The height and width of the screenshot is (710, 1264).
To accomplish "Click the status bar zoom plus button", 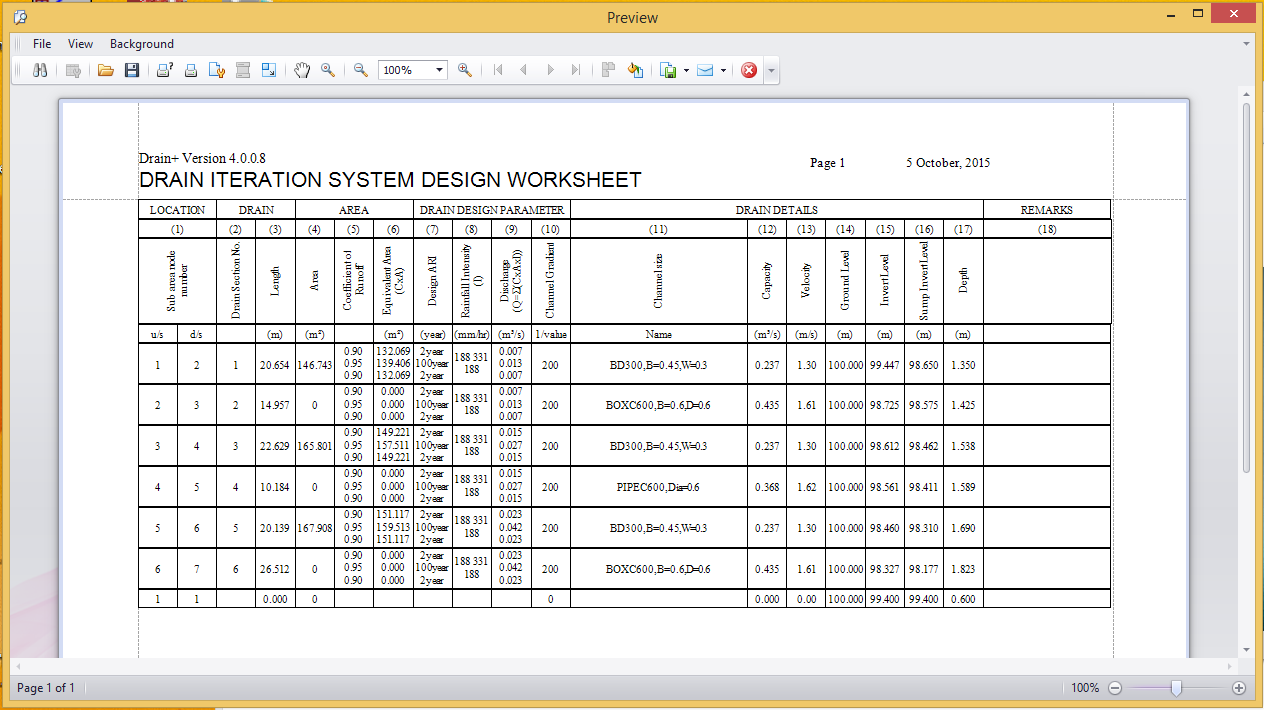I will 1239,688.
